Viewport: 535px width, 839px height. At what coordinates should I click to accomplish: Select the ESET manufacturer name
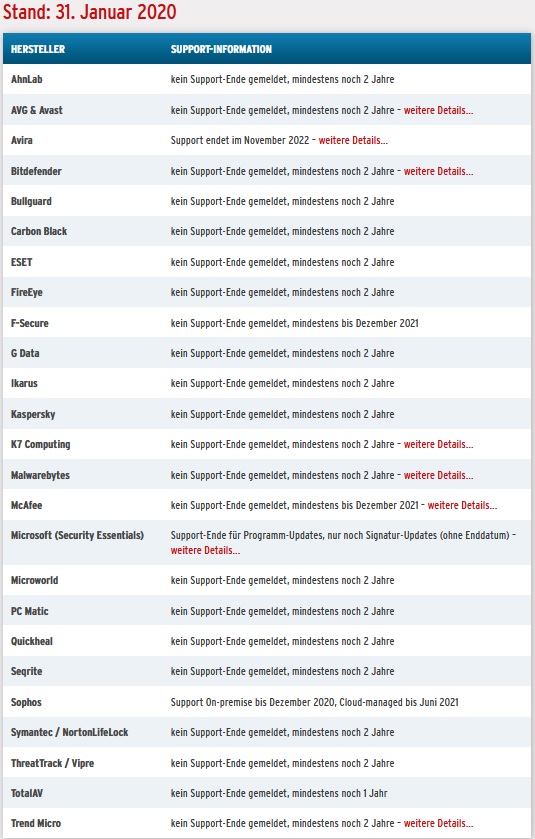21,262
